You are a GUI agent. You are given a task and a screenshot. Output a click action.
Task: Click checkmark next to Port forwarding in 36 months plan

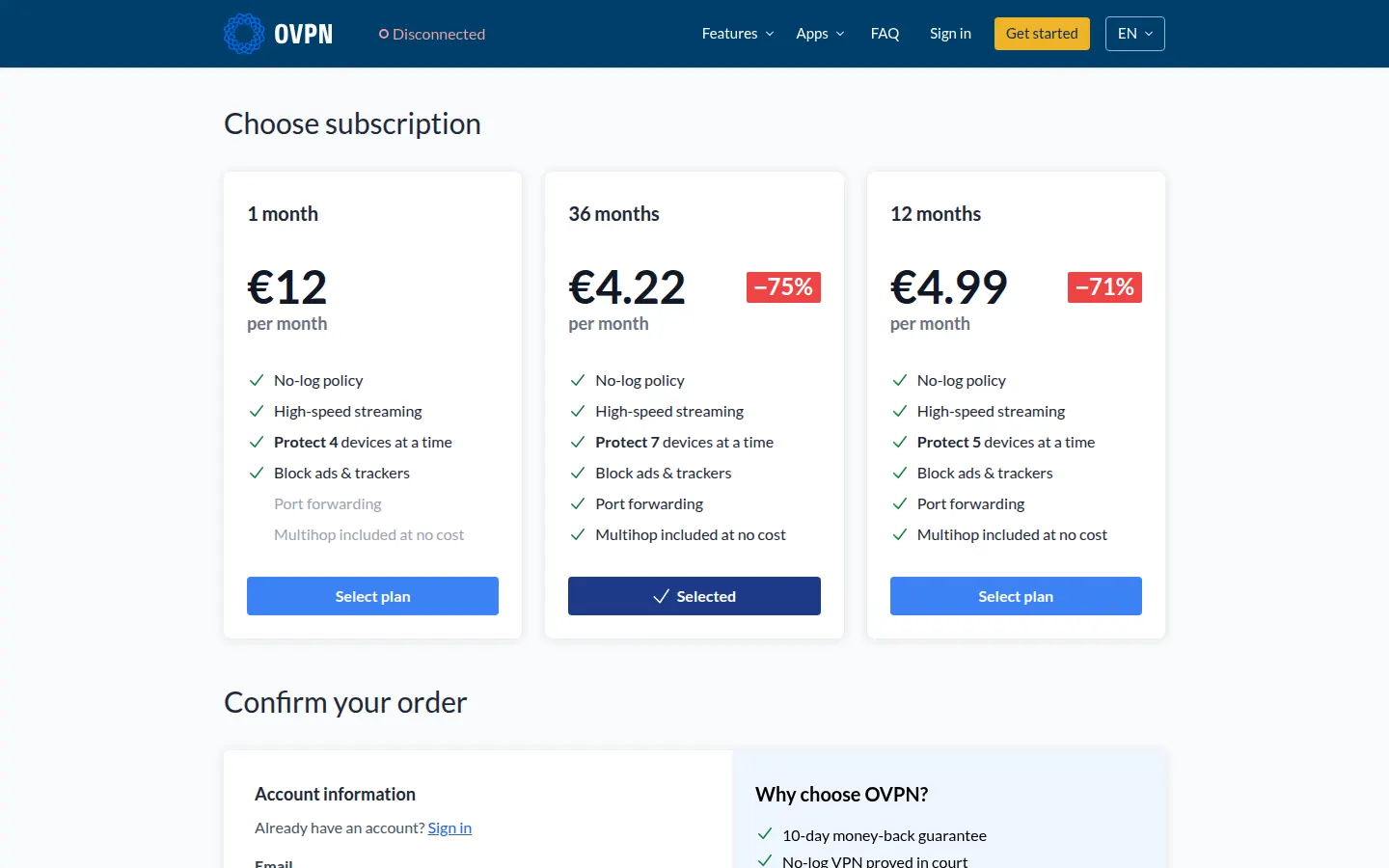(x=578, y=504)
